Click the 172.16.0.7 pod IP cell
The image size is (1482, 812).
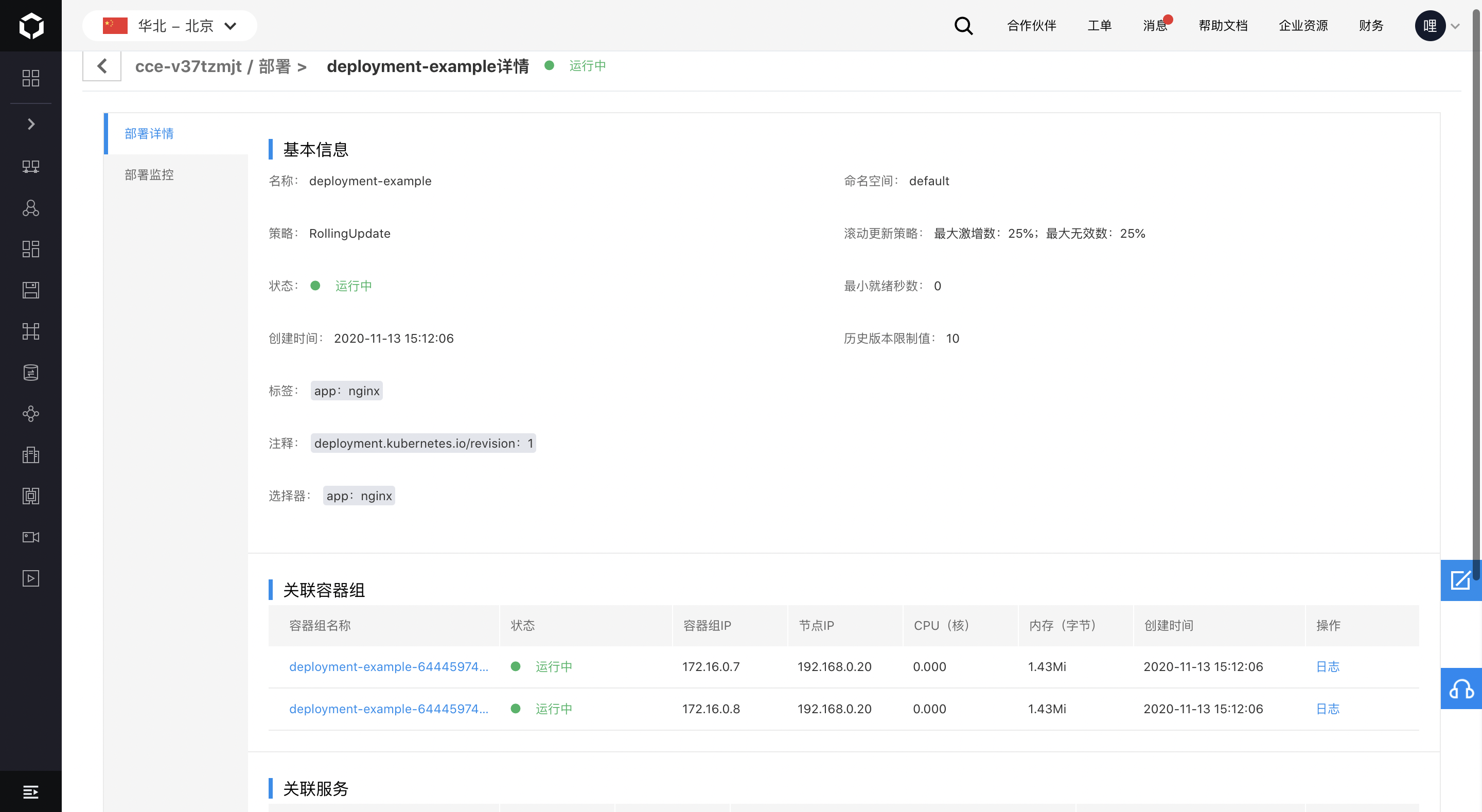click(711, 666)
